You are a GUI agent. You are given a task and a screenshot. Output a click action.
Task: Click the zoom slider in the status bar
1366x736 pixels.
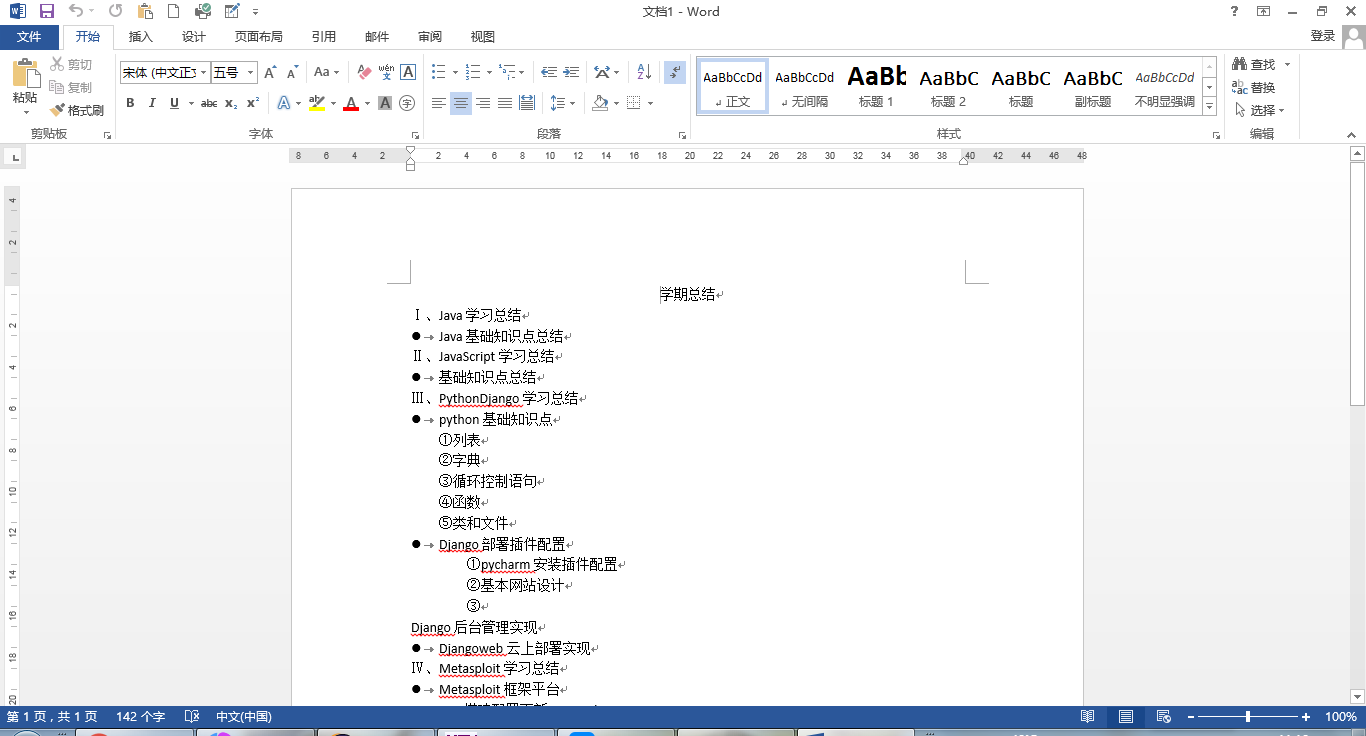pyautogui.click(x=1248, y=717)
